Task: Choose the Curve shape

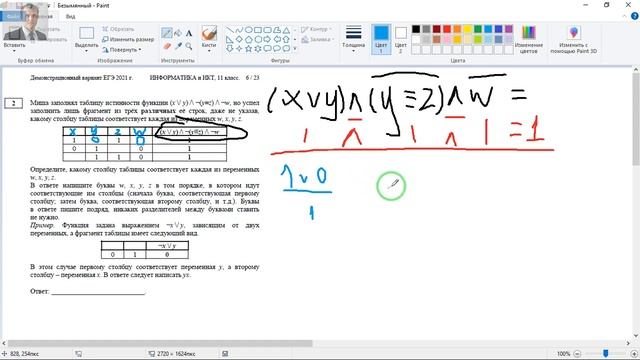Action: click(x=239, y=30)
